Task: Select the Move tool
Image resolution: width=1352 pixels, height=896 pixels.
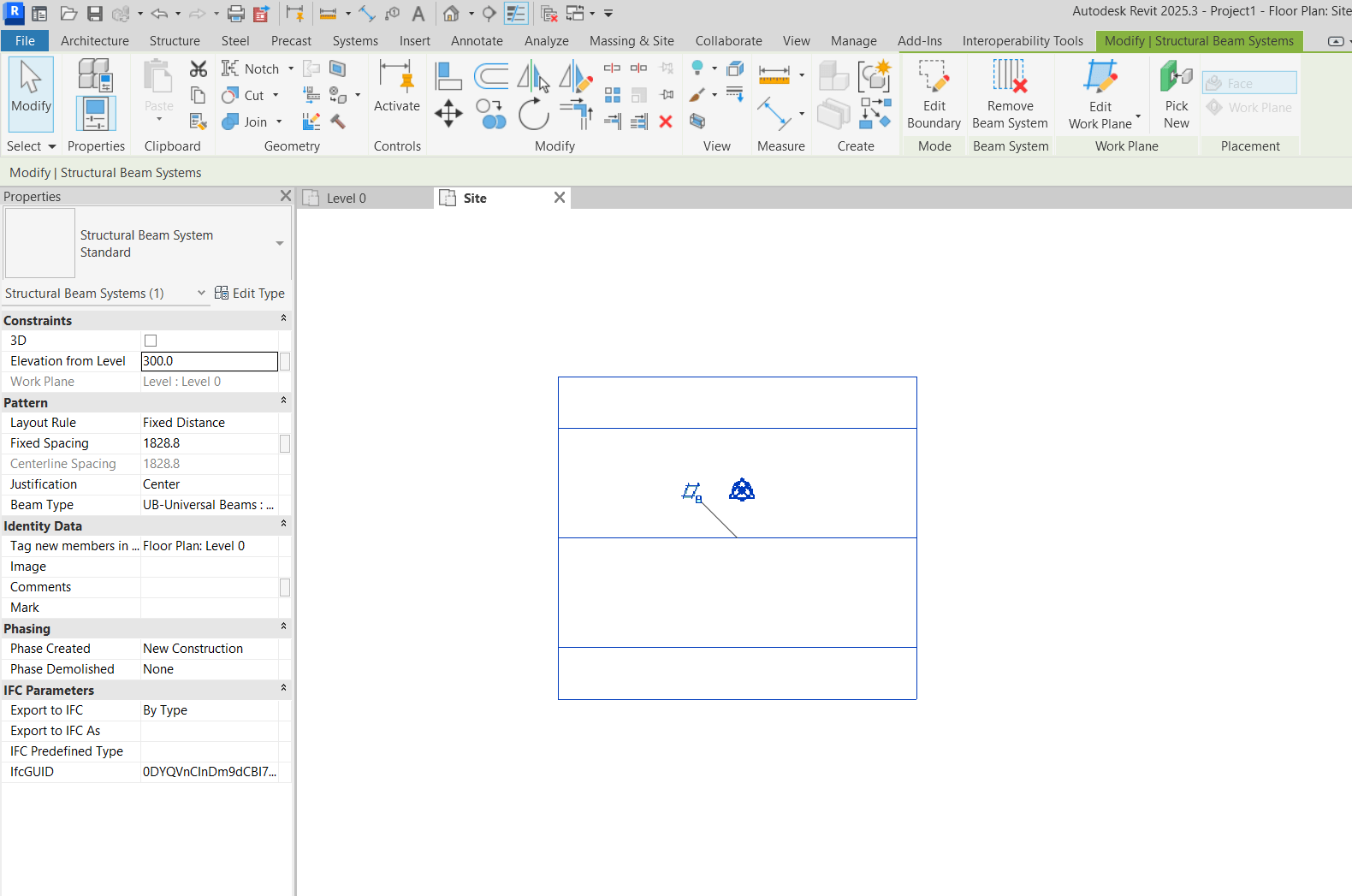Action: 448,113
